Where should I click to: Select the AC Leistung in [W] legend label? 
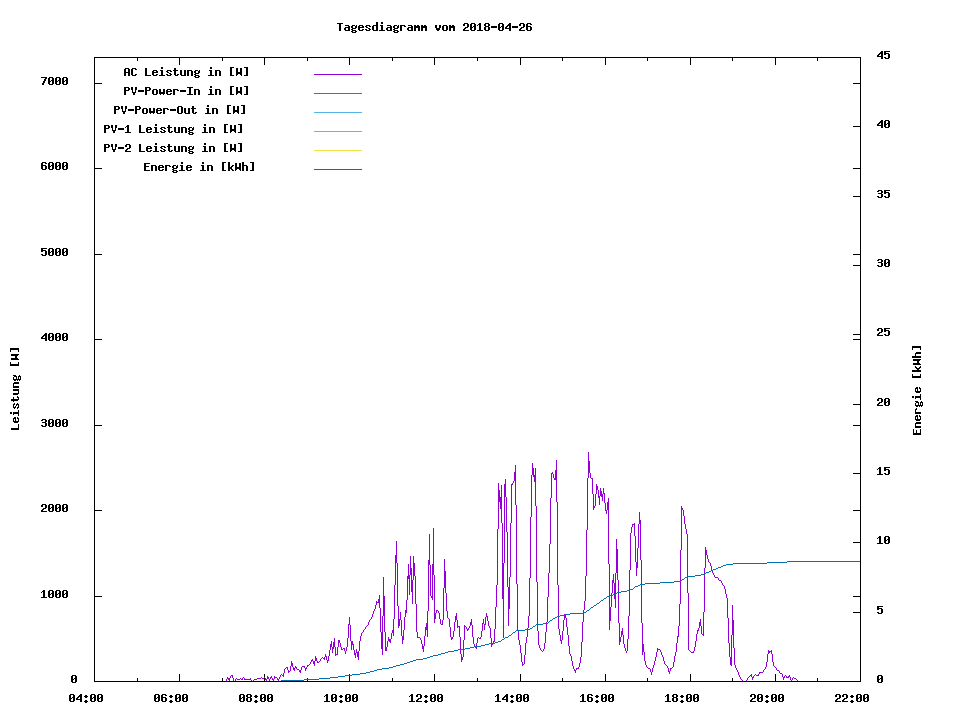click(x=186, y=72)
